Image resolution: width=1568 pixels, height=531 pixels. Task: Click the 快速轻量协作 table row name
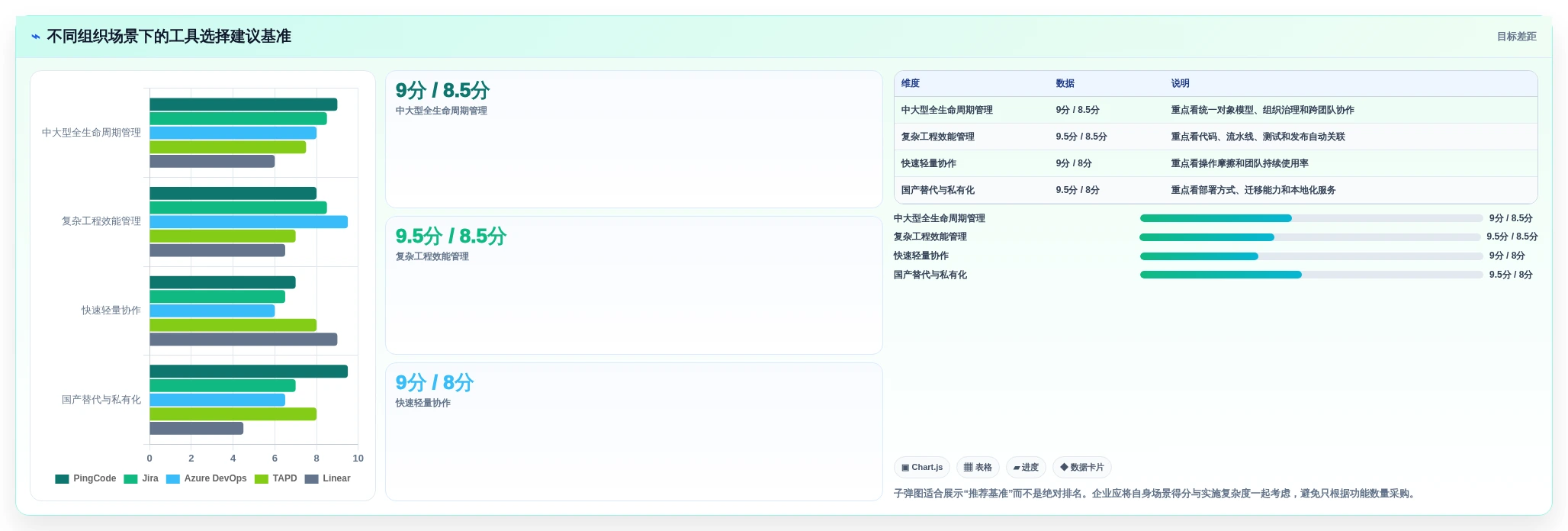(x=928, y=163)
